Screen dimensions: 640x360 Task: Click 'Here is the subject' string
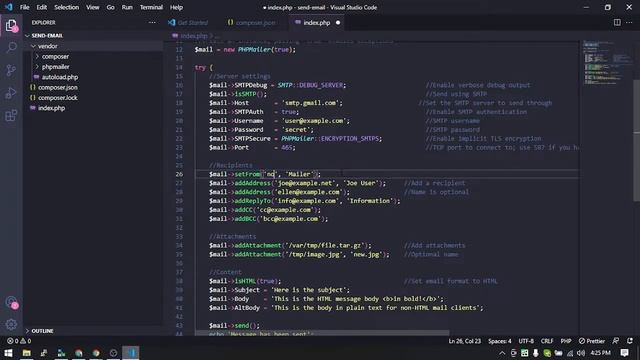[x=309, y=290]
